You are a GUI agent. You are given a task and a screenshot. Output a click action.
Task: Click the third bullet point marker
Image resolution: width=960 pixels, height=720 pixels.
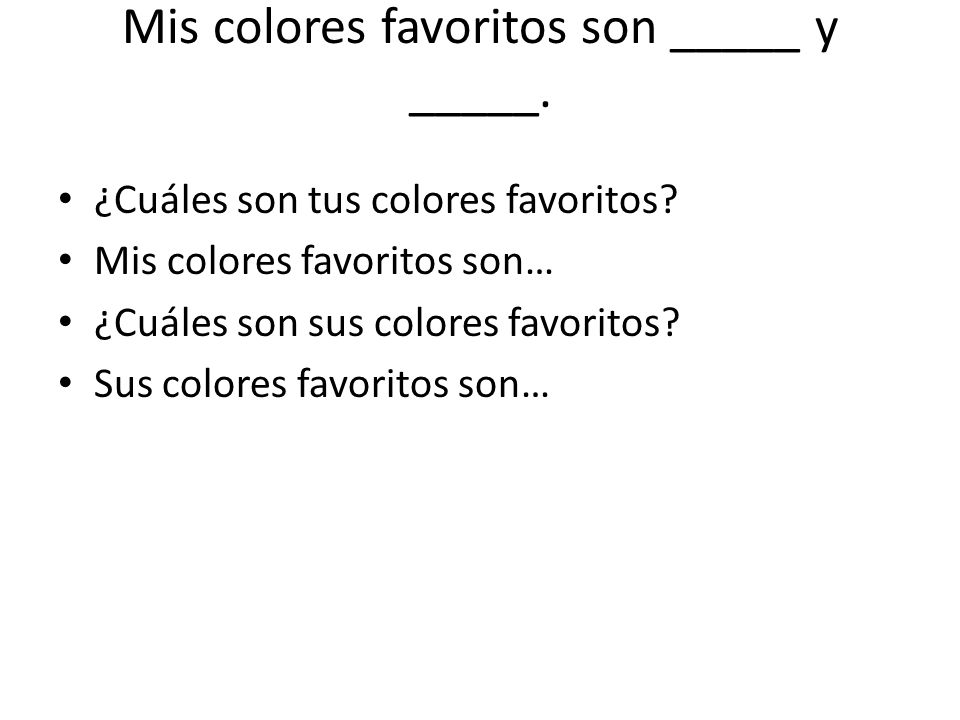(66, 321)
